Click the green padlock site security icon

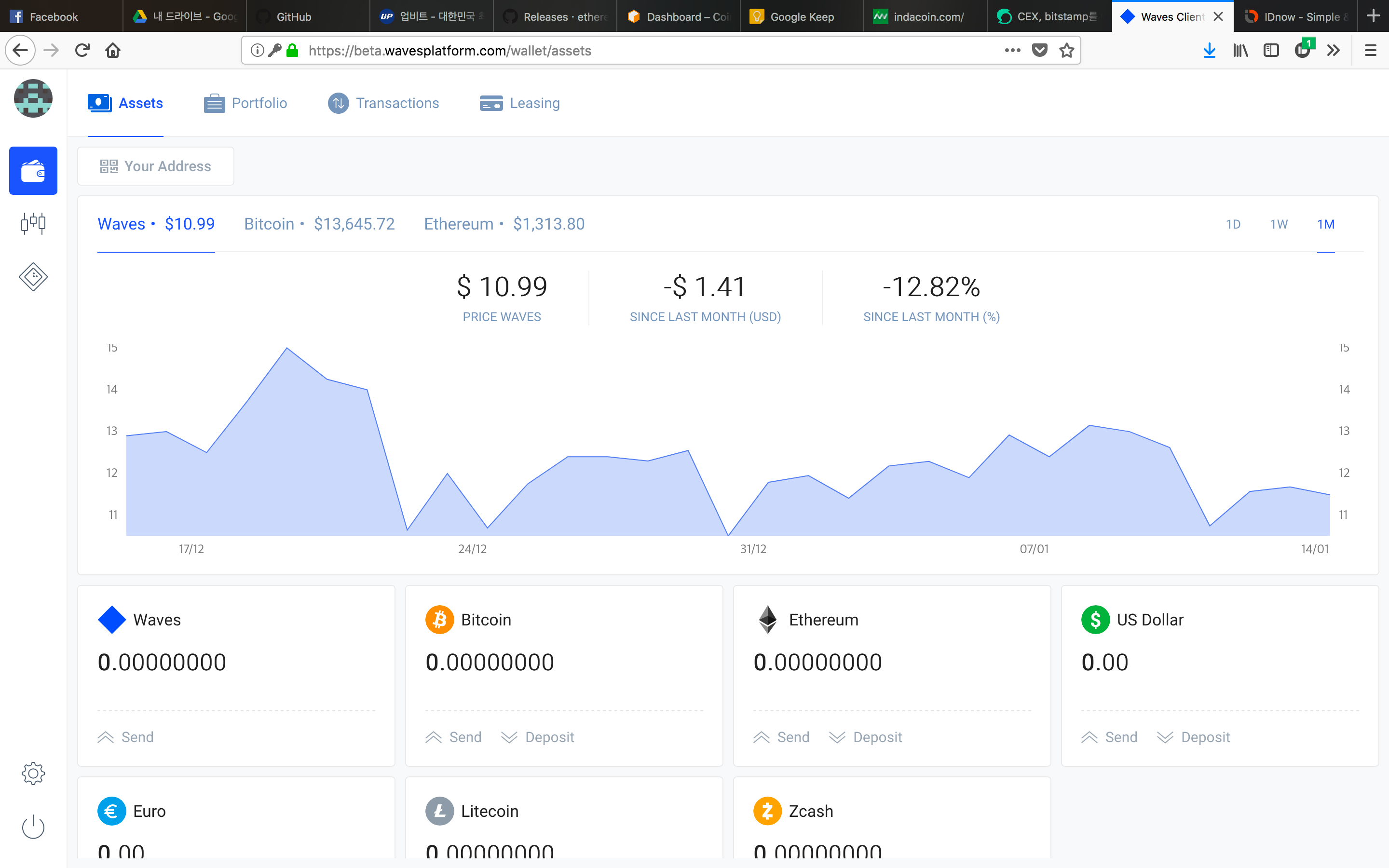tap(293, 51)
